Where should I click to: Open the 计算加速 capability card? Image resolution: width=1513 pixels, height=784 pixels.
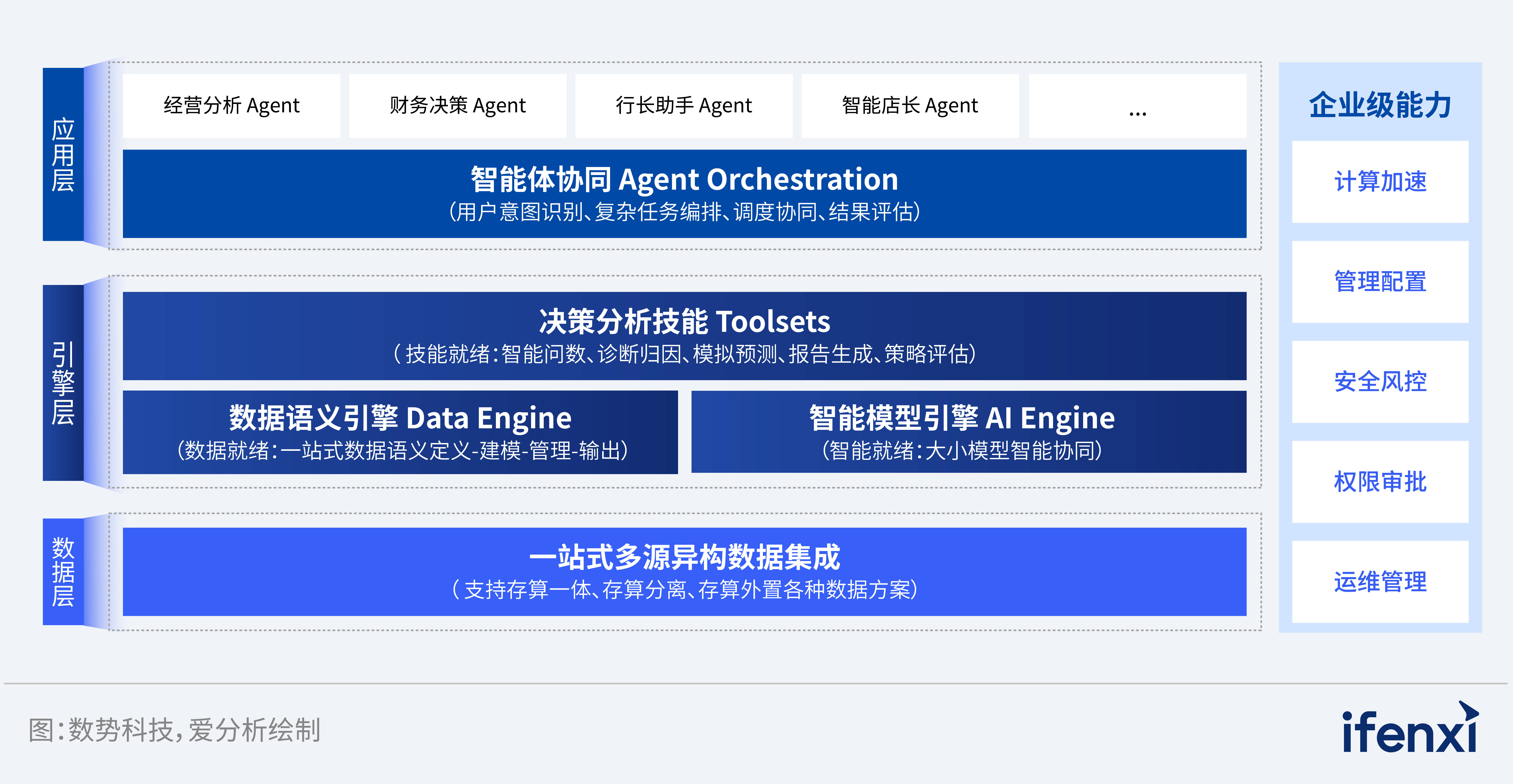[x=1380, y=182]
